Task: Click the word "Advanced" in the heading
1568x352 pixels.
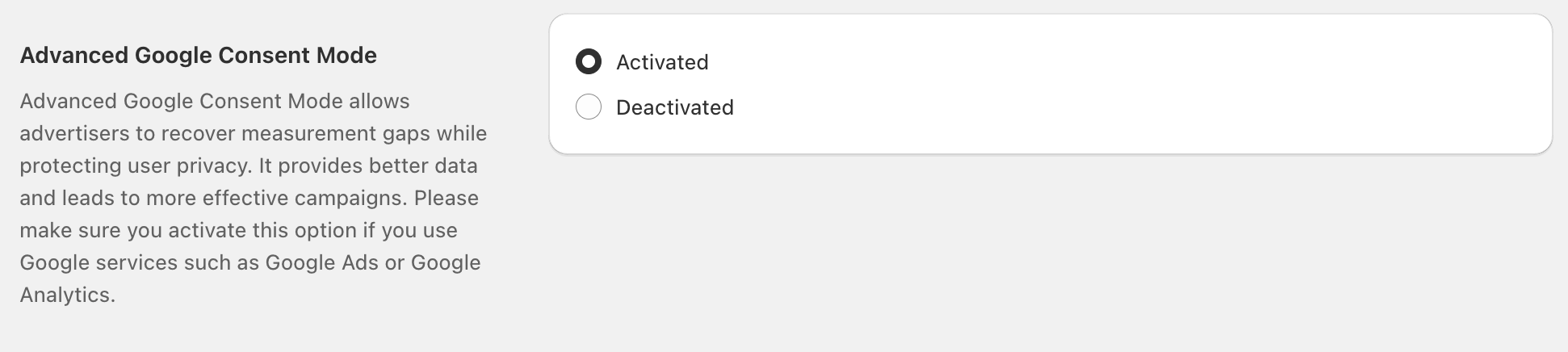Action: [x=74, y=56]
